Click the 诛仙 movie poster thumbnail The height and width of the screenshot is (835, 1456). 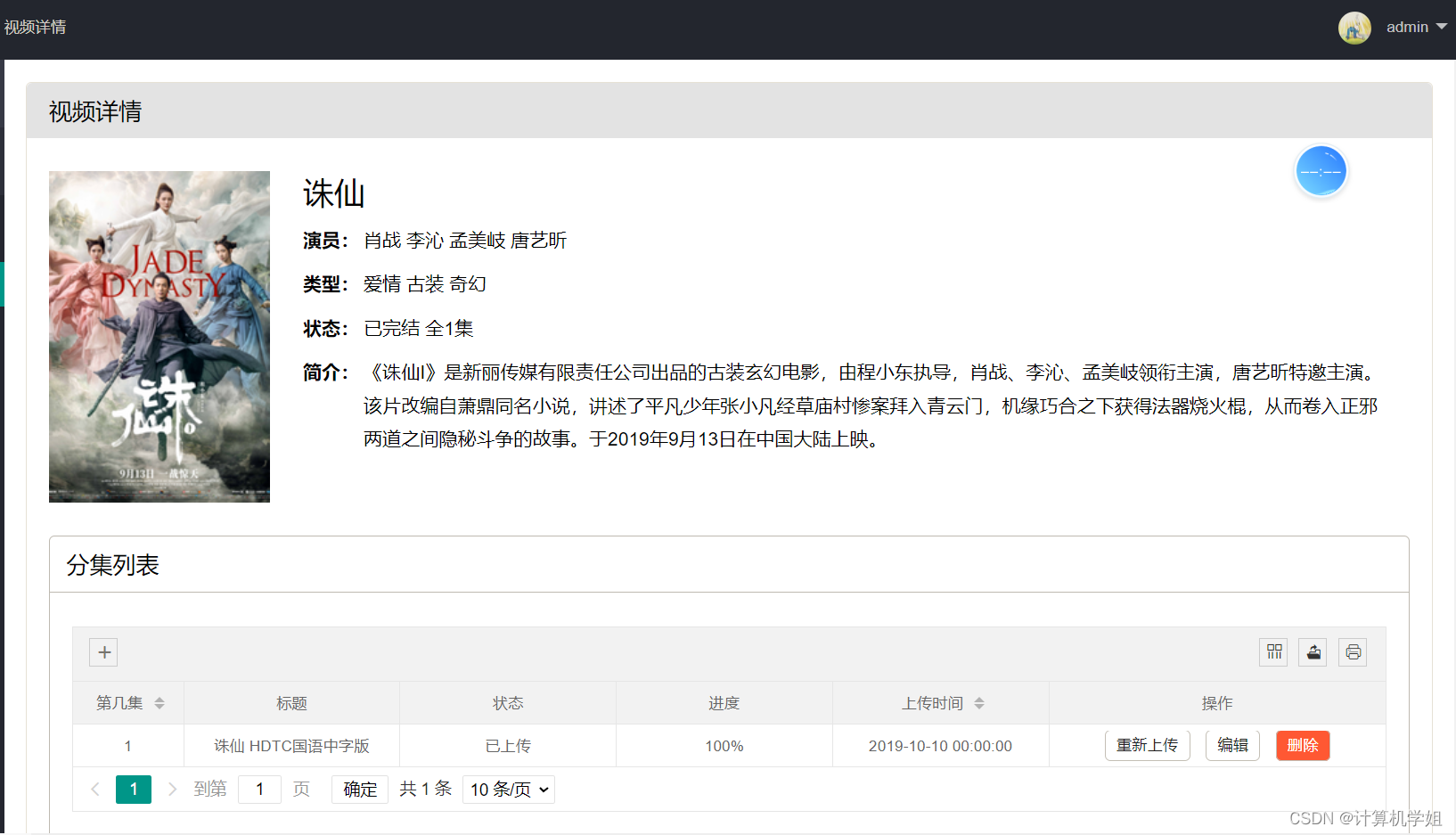(x=160, y=337)
